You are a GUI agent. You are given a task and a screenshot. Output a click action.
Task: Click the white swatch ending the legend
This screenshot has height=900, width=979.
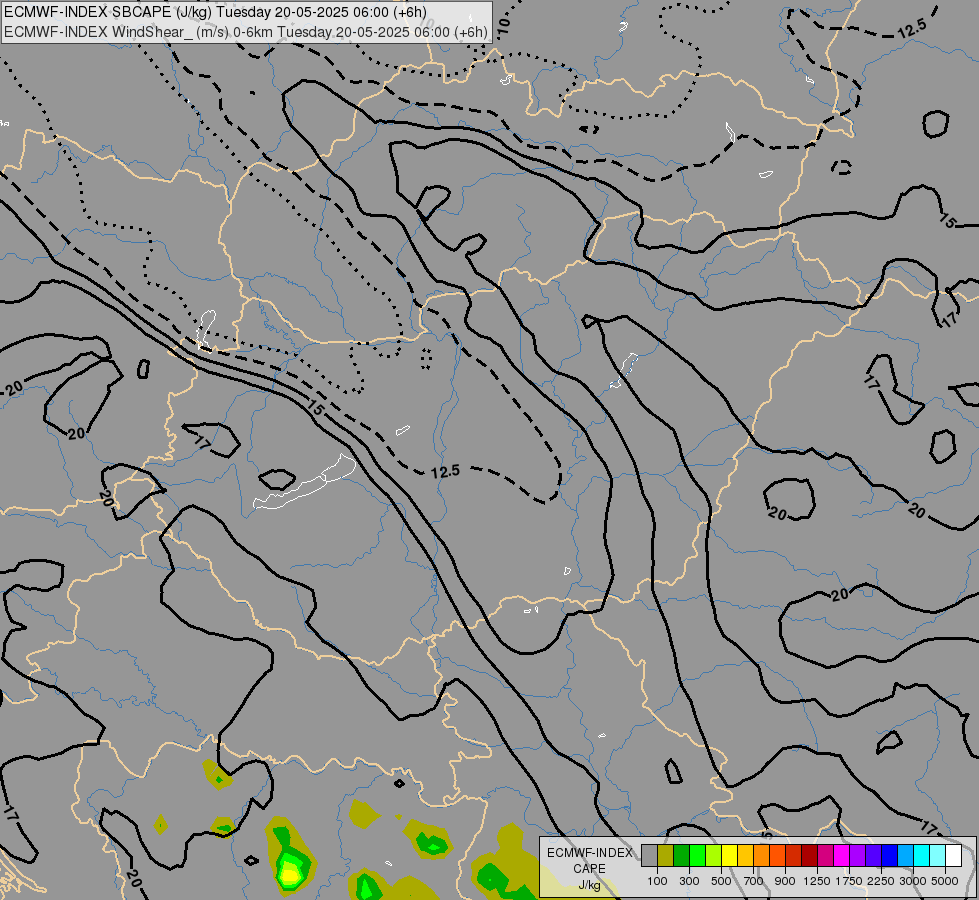tap(954, 855)
